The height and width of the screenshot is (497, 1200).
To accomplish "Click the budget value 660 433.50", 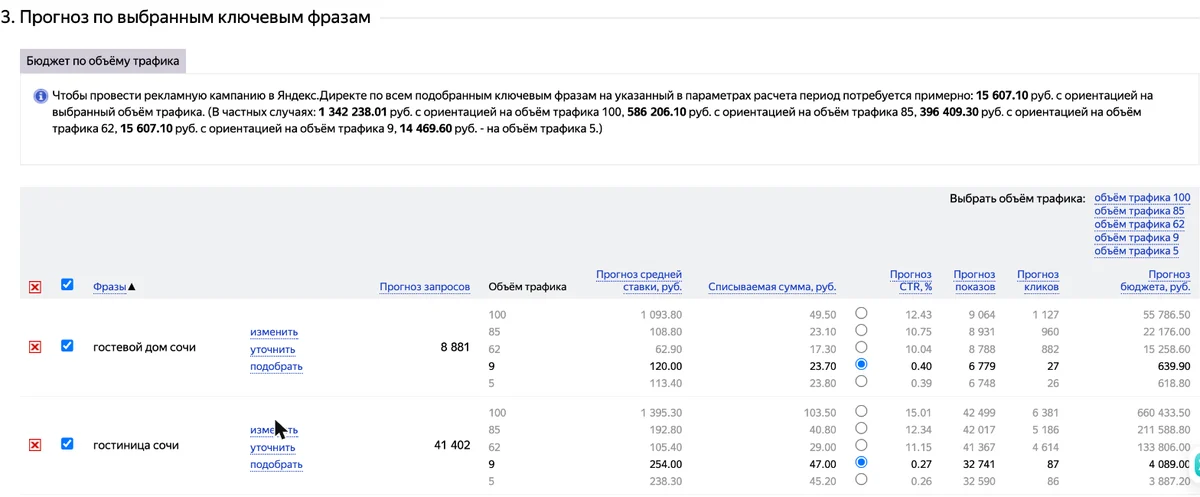I will pyautogui.click(x=1161, y=413).
